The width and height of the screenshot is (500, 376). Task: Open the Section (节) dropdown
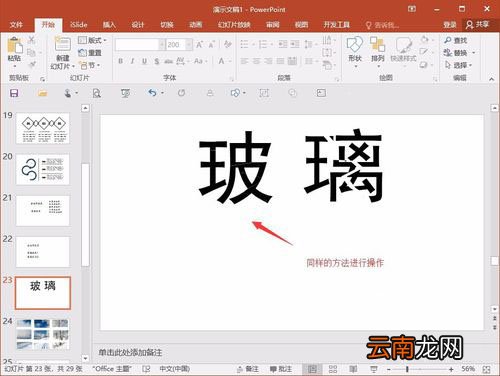point(89,65)
